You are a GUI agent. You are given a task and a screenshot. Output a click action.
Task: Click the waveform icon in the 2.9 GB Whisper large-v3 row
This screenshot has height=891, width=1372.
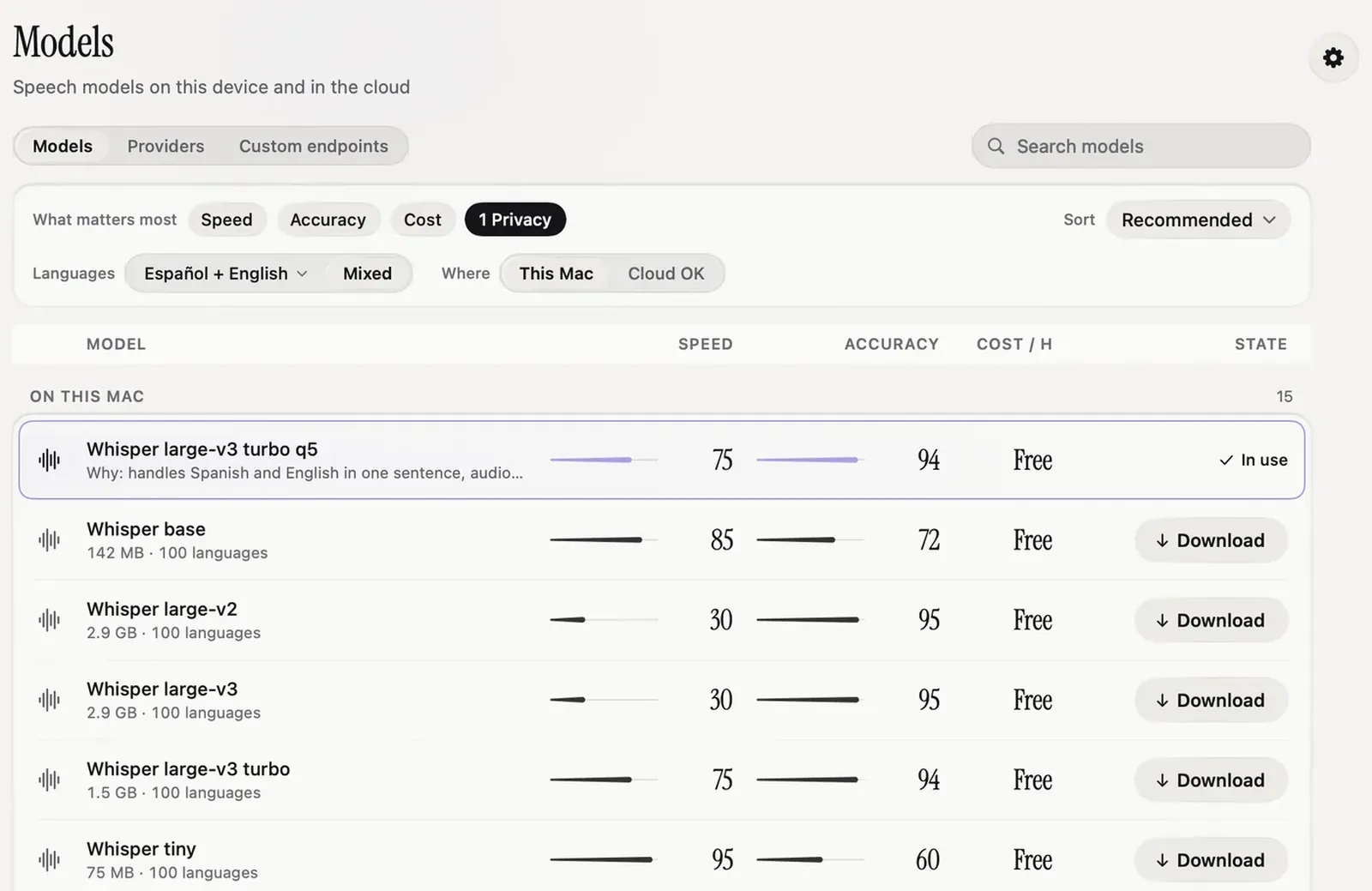point(50,700)
